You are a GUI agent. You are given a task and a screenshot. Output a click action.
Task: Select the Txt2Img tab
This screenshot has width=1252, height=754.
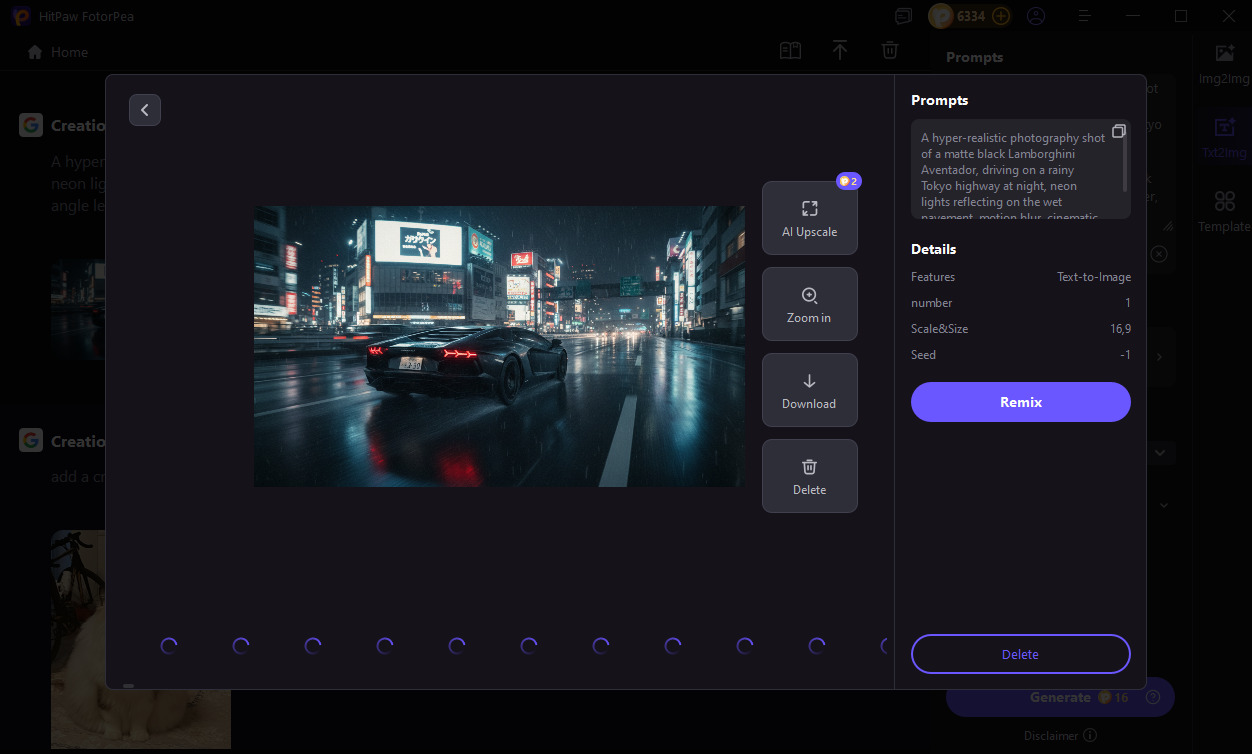(1224, 137)
